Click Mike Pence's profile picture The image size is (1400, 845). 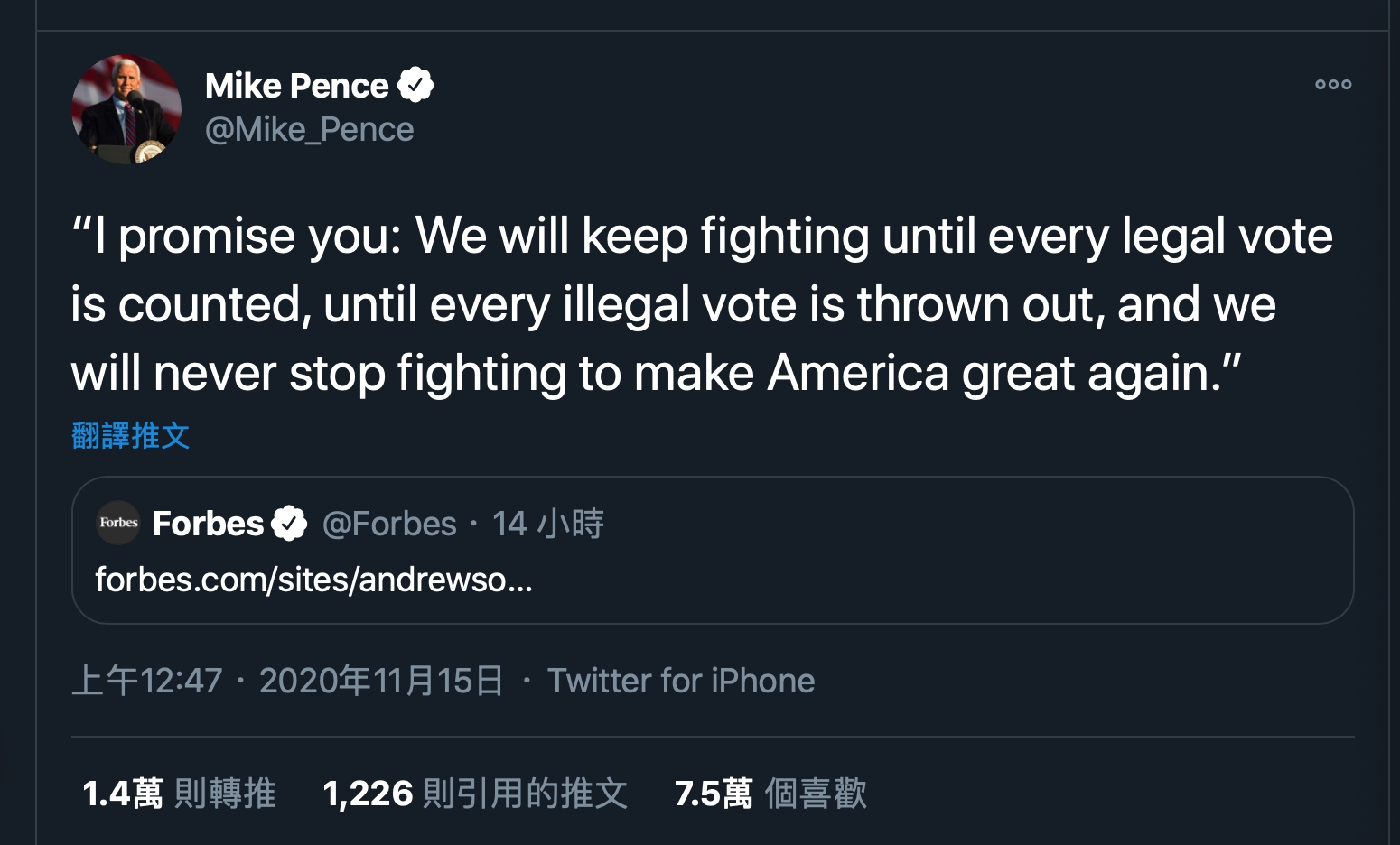point(126,109)
